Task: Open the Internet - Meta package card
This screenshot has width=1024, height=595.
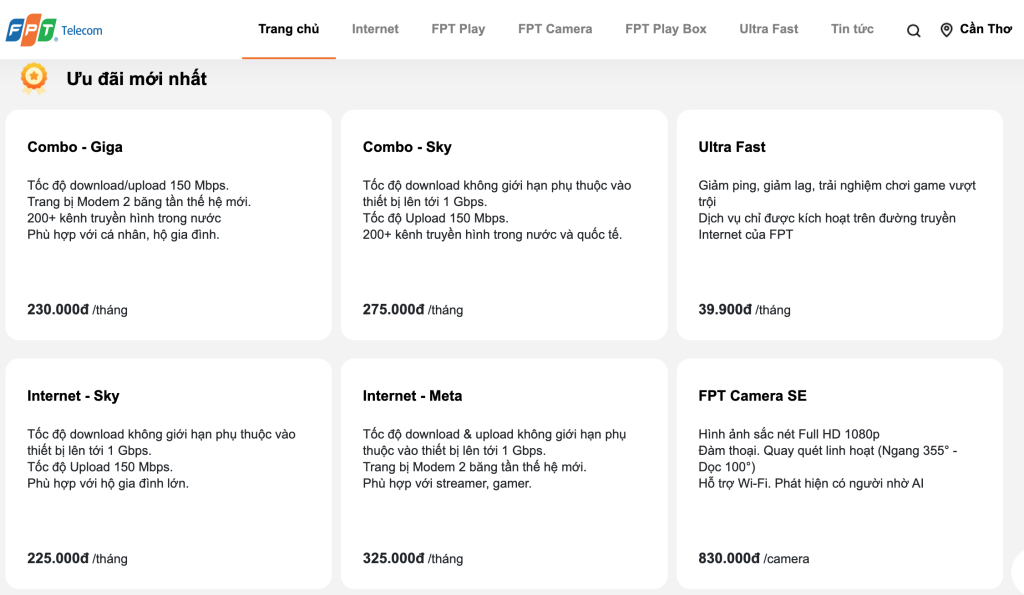Action: [504, 474]
